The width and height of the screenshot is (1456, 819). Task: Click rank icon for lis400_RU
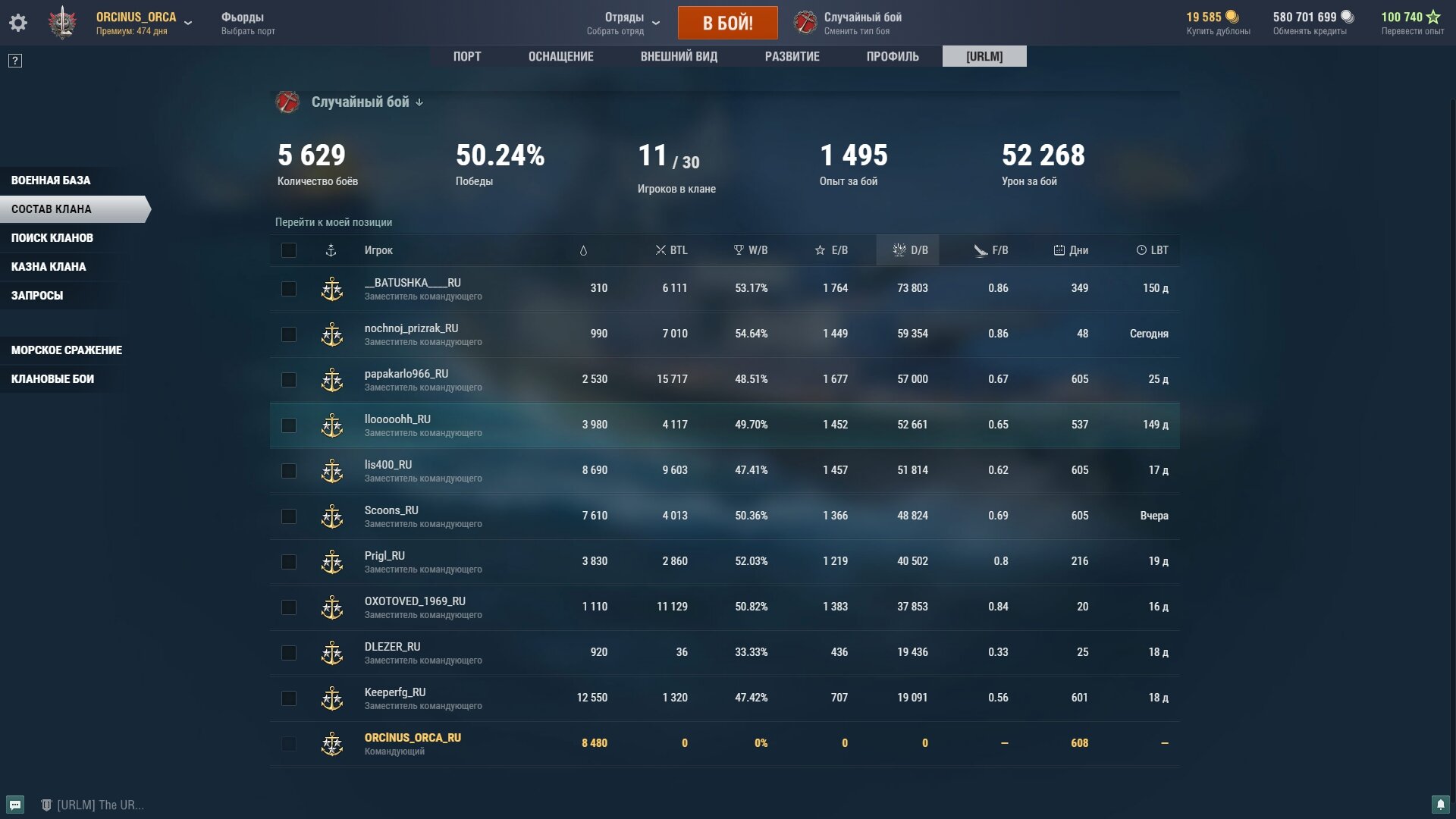[x=332, y=471]
